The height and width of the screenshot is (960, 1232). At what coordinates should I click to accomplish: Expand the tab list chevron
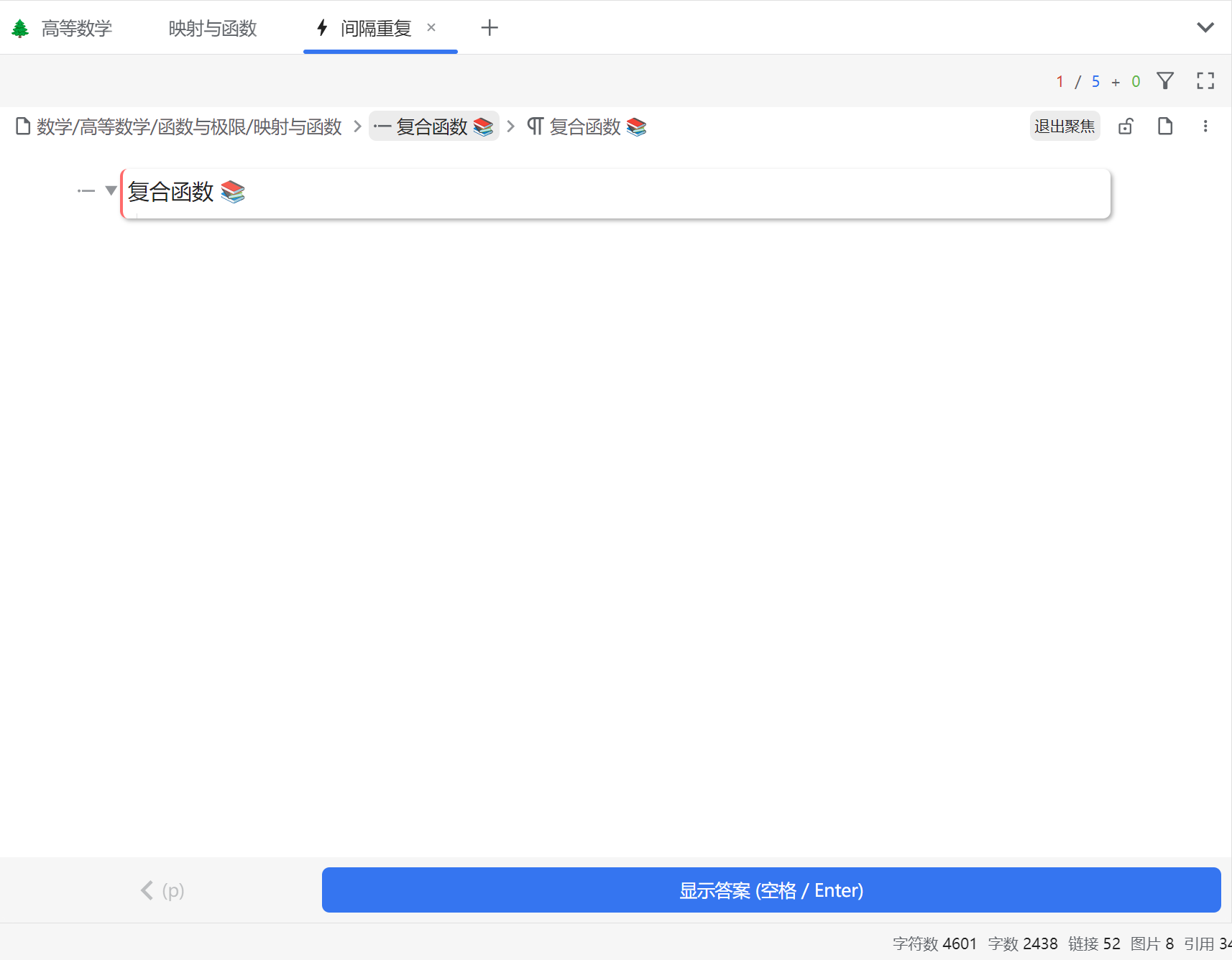point(1205,27)
